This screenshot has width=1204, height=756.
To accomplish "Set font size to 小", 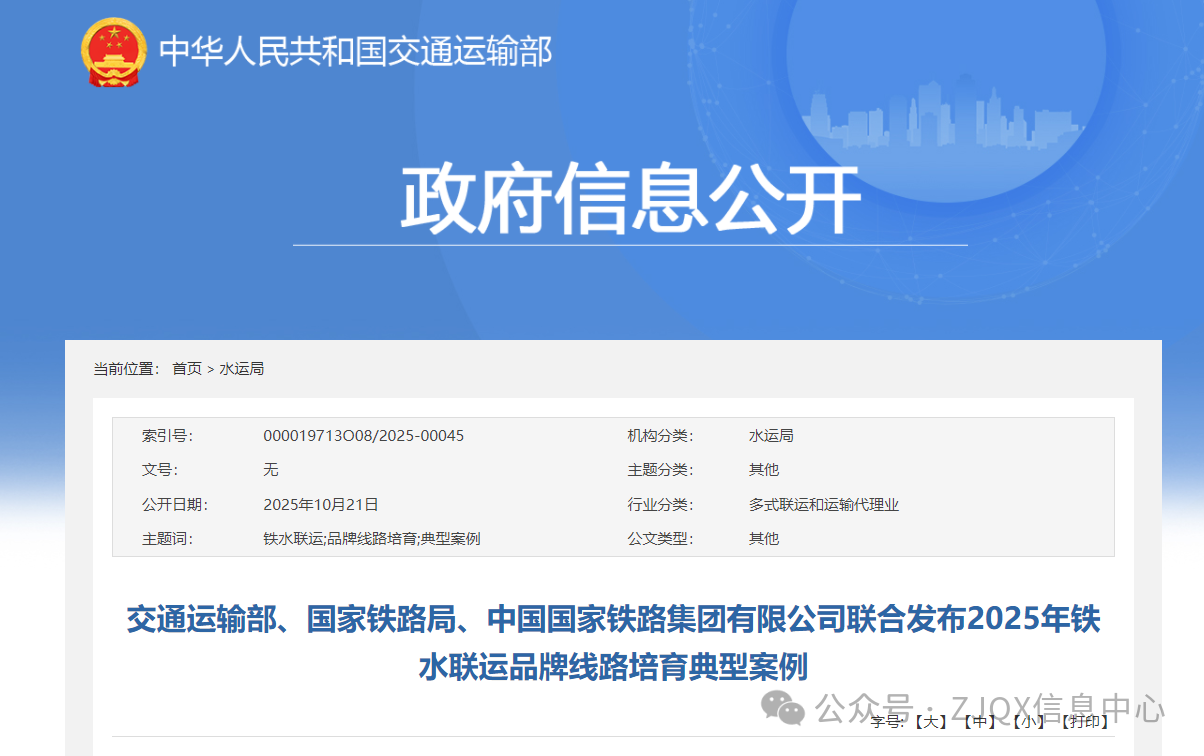I will tap(1028, 721).
